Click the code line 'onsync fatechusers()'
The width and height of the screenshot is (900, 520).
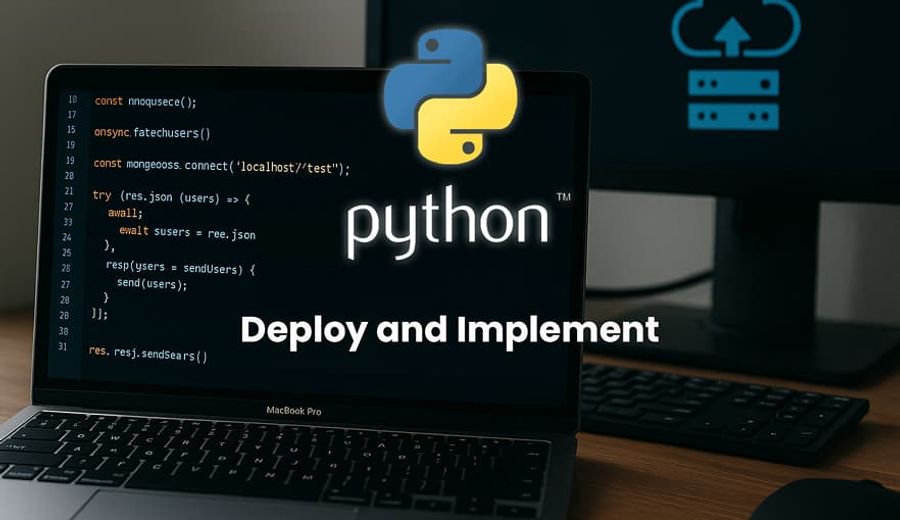[x=152, y=133]
